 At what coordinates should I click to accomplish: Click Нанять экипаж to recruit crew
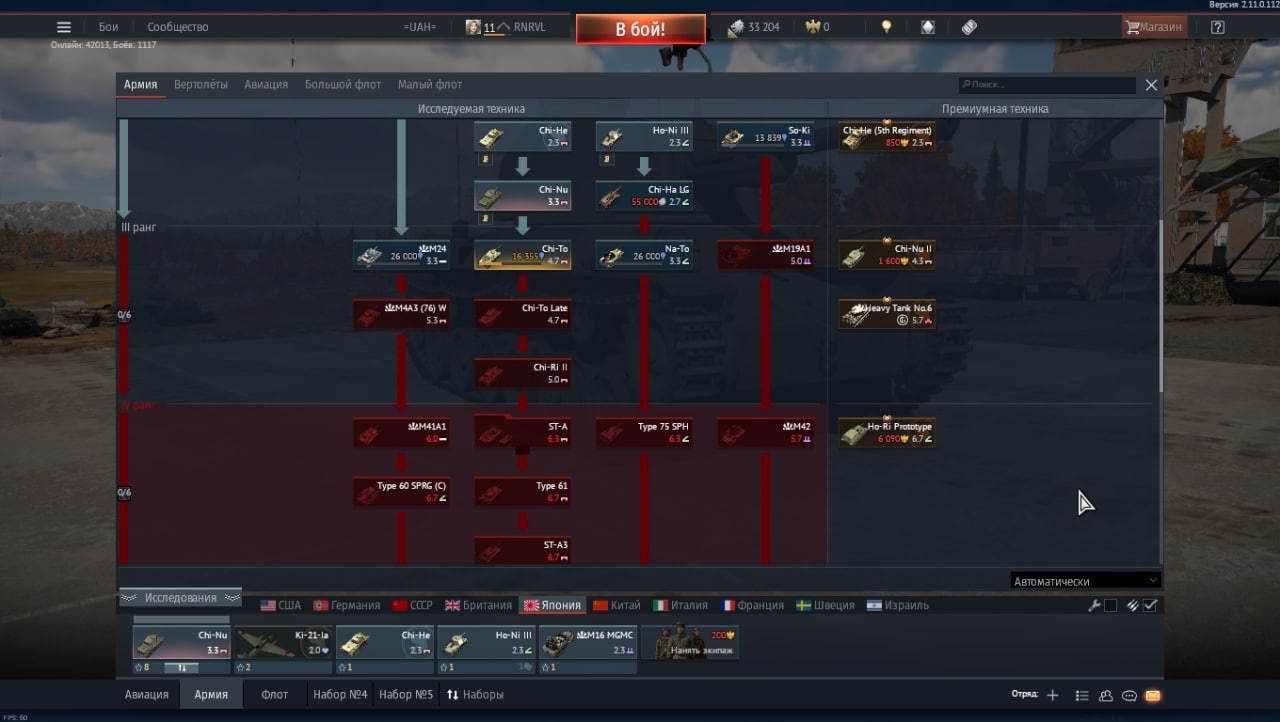pyautogui.click(x=690, y=642)
